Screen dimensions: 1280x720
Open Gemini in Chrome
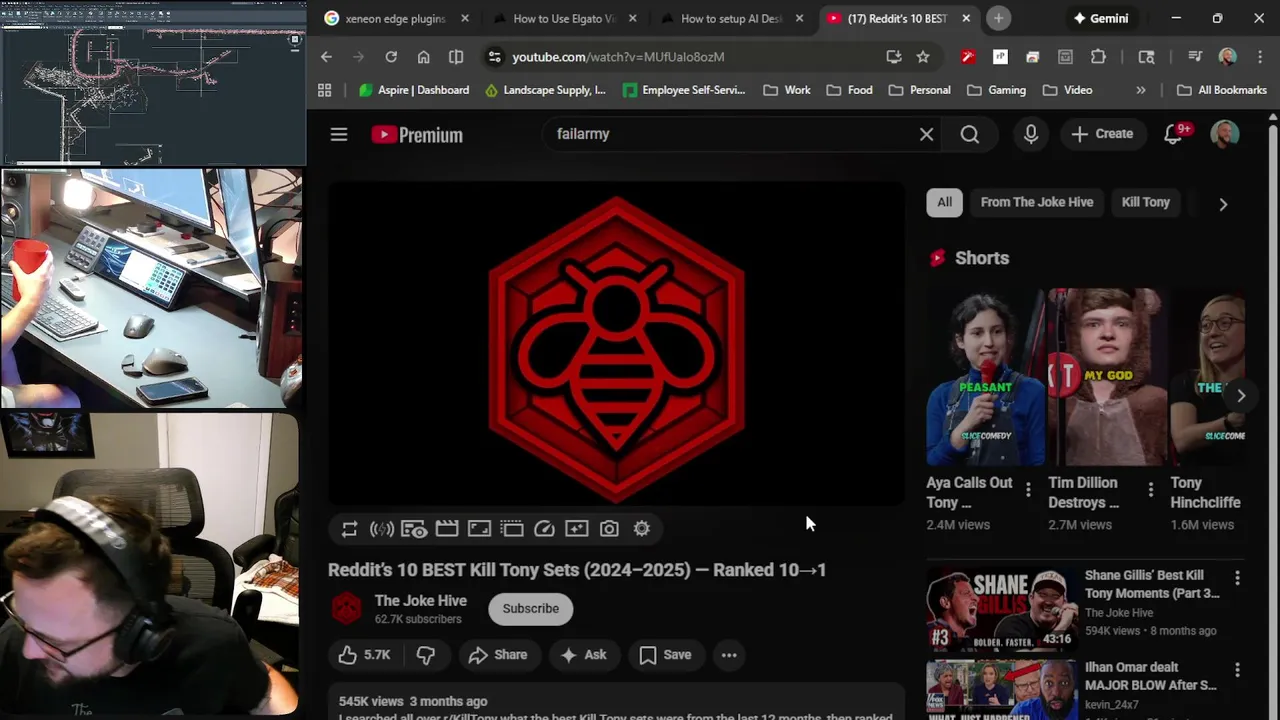click(1100, 18)
